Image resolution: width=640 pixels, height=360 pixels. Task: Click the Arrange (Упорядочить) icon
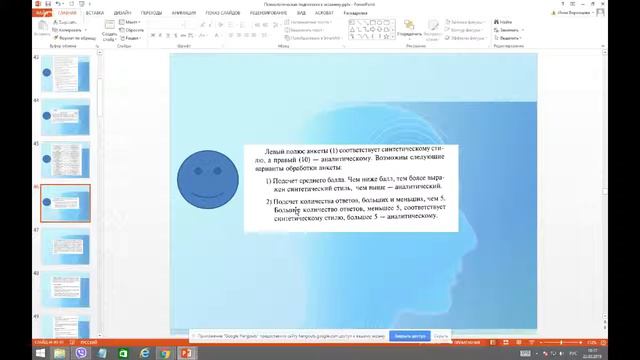(409, 25)
